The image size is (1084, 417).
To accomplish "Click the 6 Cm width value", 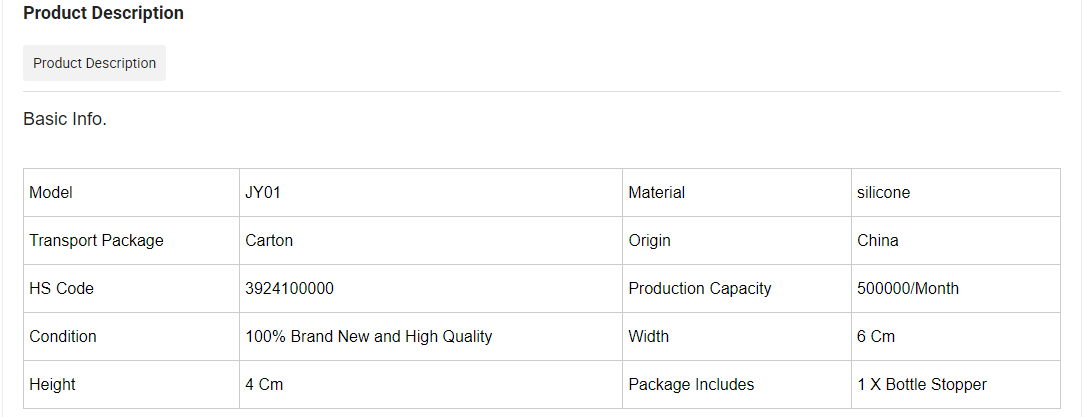I will coord(876,337).
